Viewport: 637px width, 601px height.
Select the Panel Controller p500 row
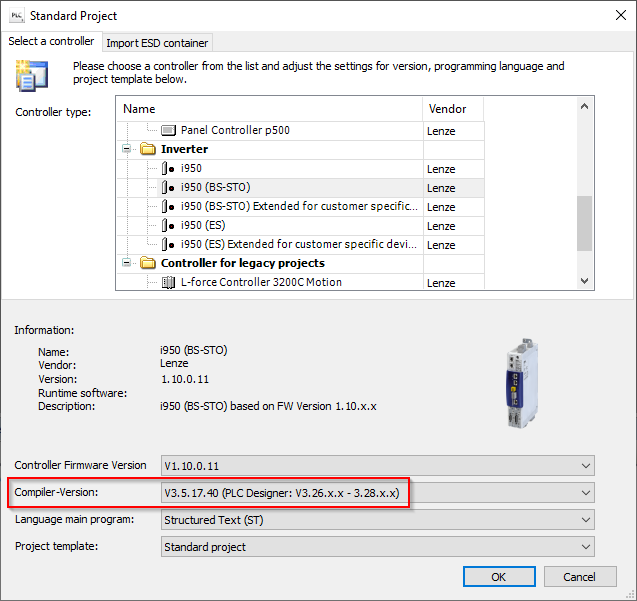point(301,130)
